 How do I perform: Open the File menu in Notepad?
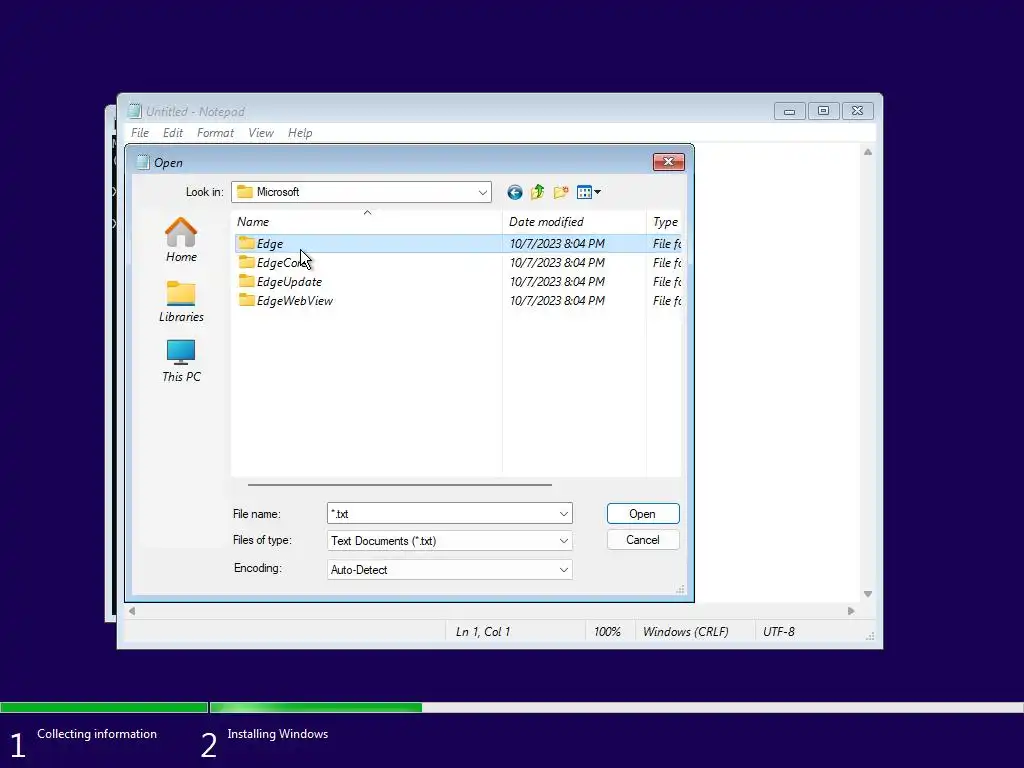tap(140, 133)
